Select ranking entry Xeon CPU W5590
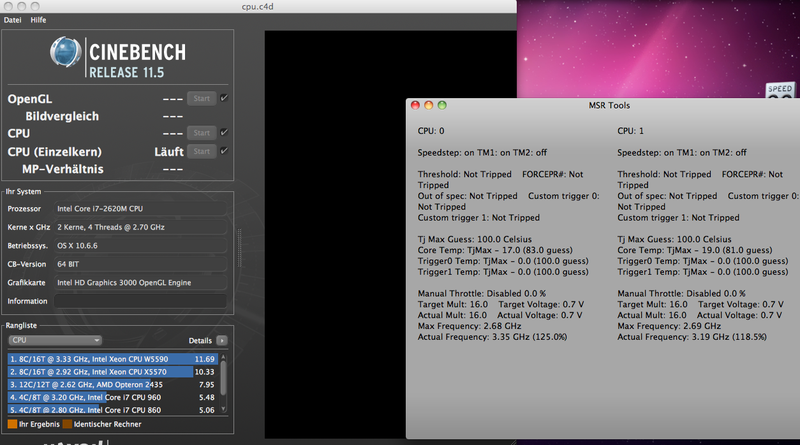 tap(112, 359)
